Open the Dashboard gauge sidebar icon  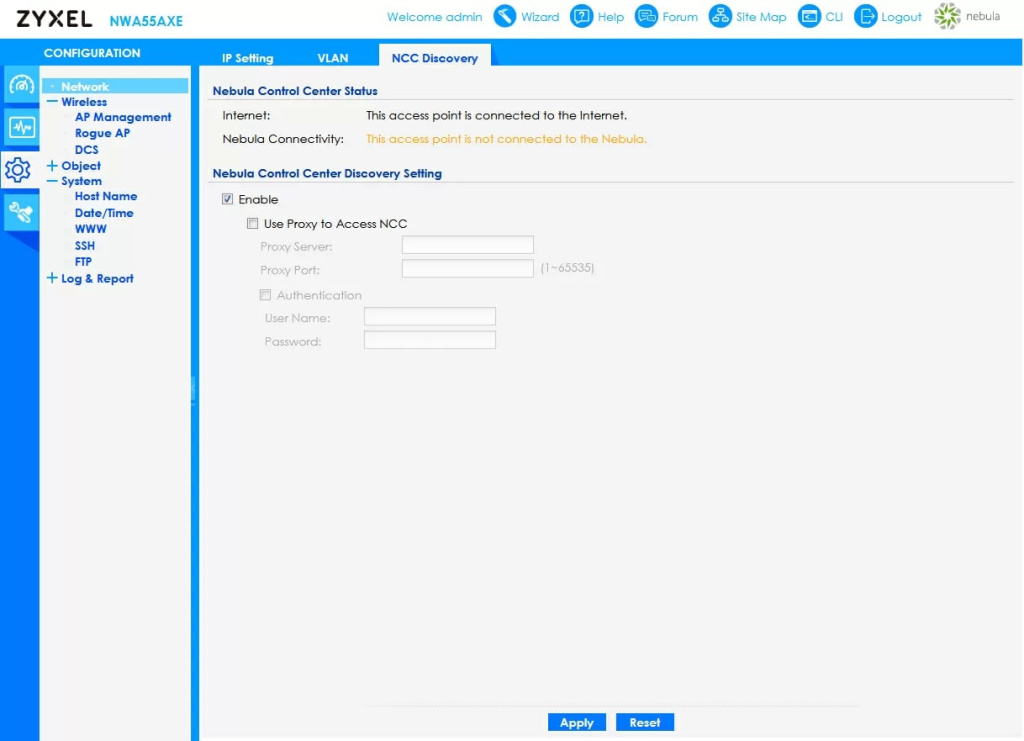click(21, 86)
